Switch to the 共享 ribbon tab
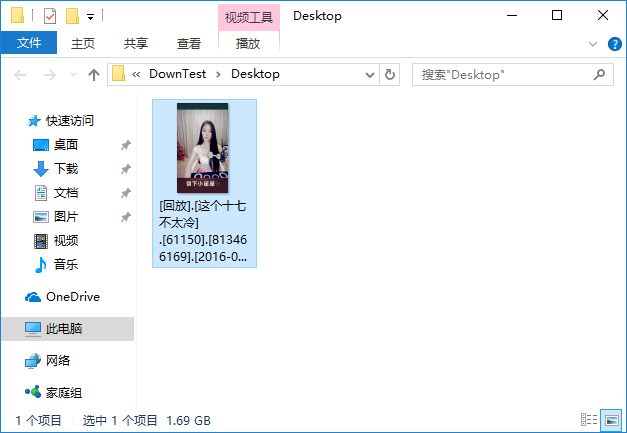Viewport: 627px width, 433px height. click(x=136, y=43)
